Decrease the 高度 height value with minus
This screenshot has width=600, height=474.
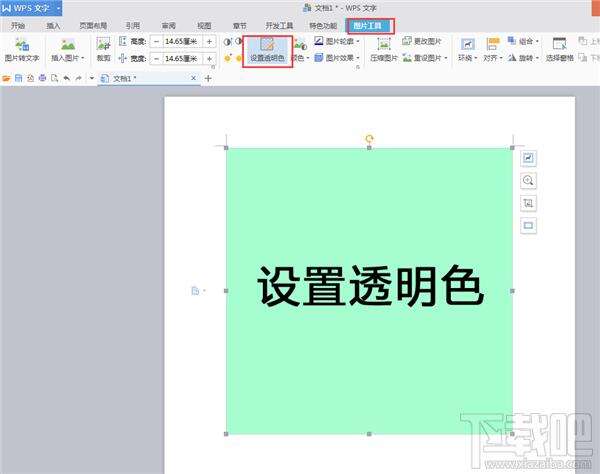(156, 41)
